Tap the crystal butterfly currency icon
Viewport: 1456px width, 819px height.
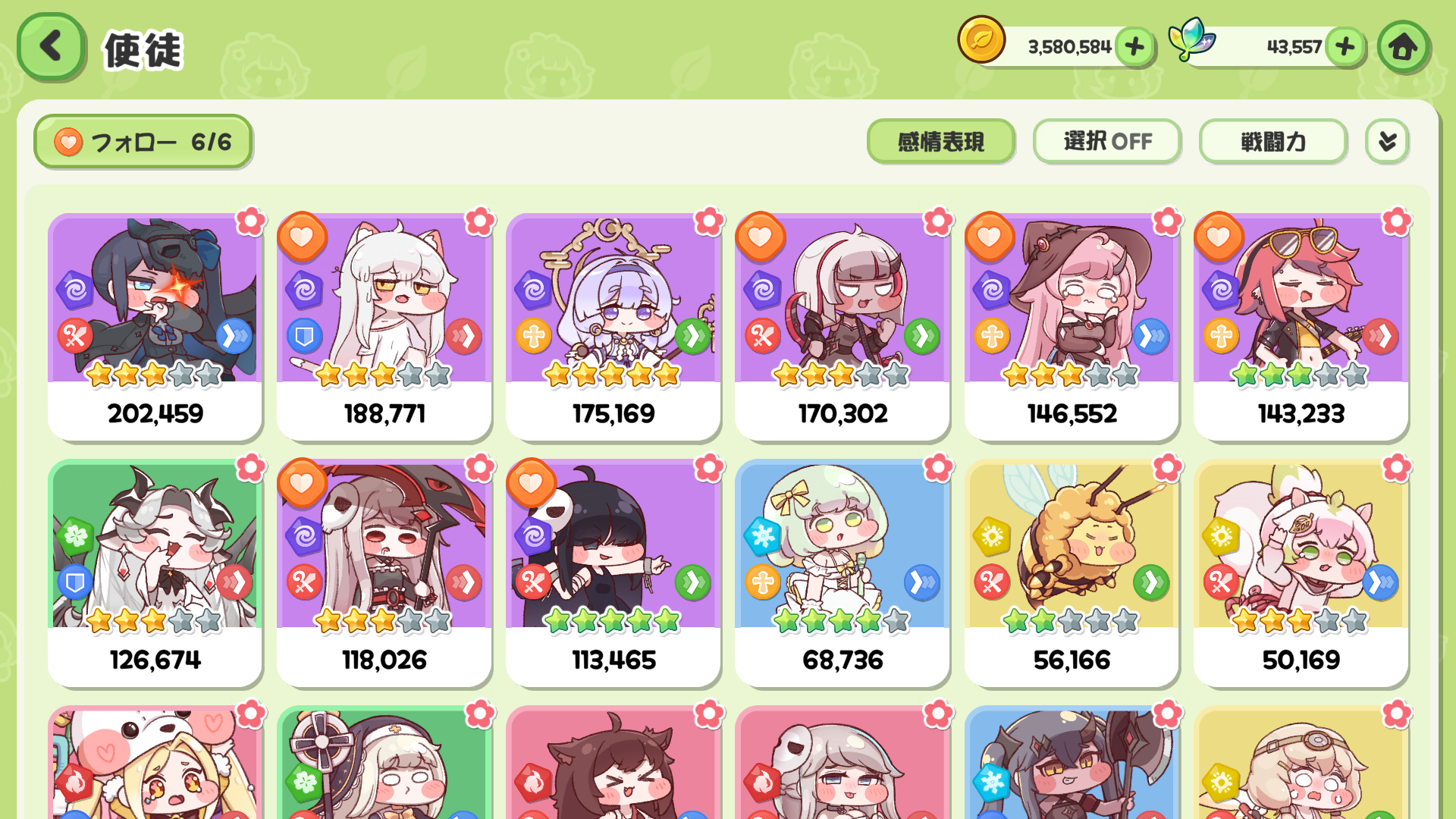[1191, 39]
